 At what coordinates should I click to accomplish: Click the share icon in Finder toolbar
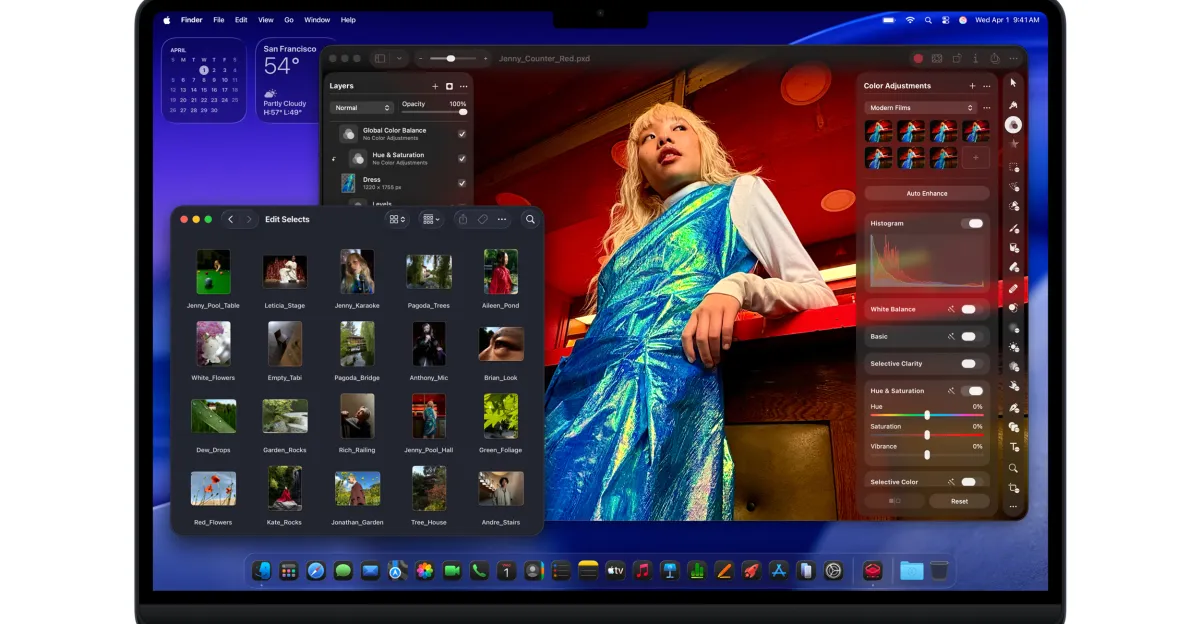(x=462, y=220)
